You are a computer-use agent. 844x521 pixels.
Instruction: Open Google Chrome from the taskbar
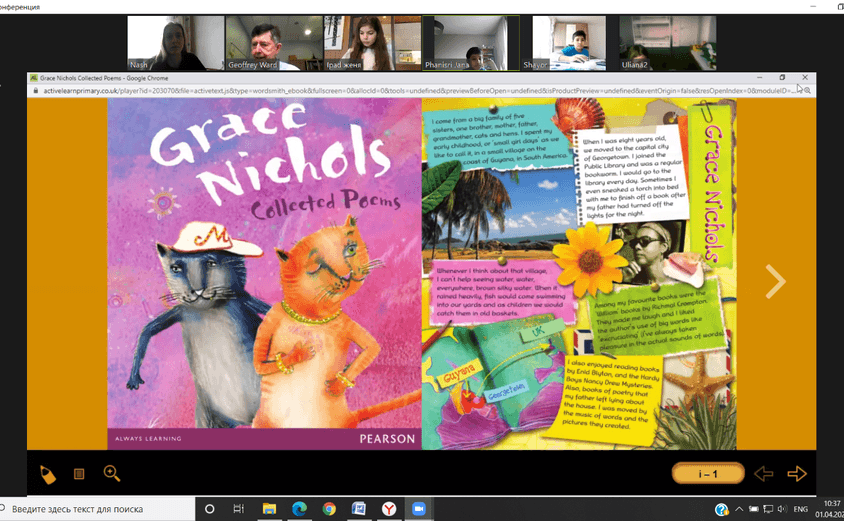click(329, 509)
